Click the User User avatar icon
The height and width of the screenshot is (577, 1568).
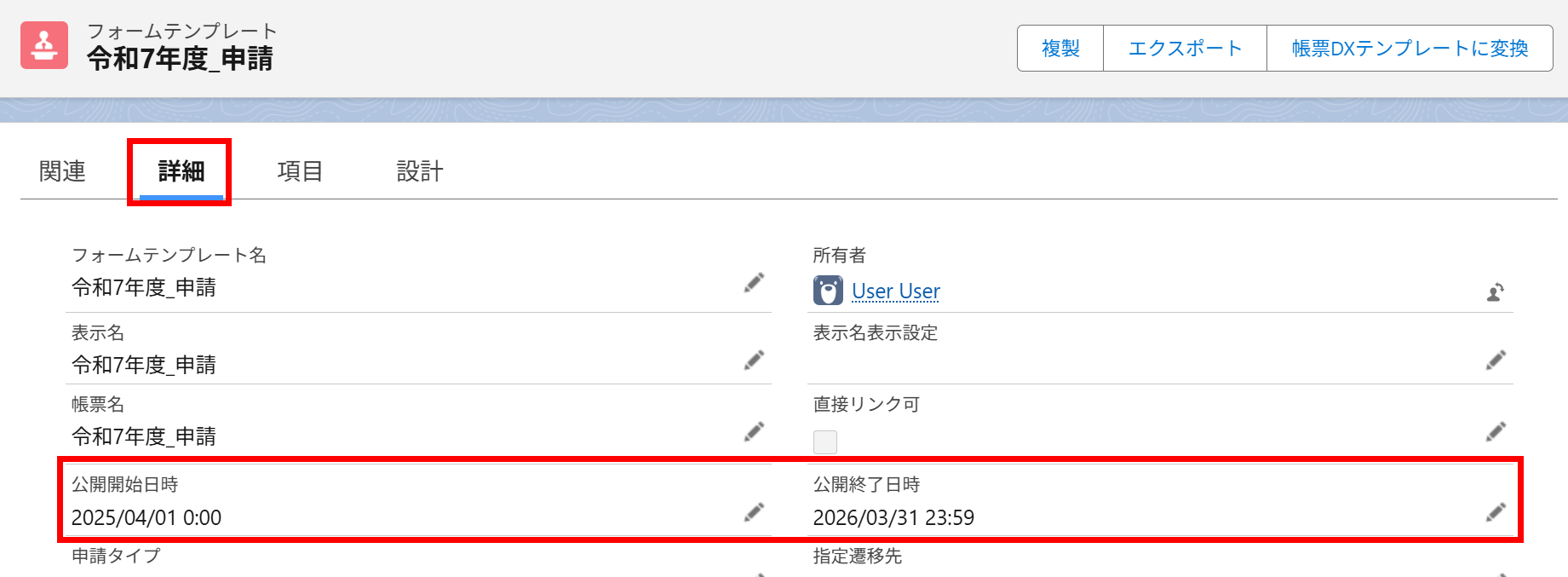pyautogui.click(x=828, y=291)
